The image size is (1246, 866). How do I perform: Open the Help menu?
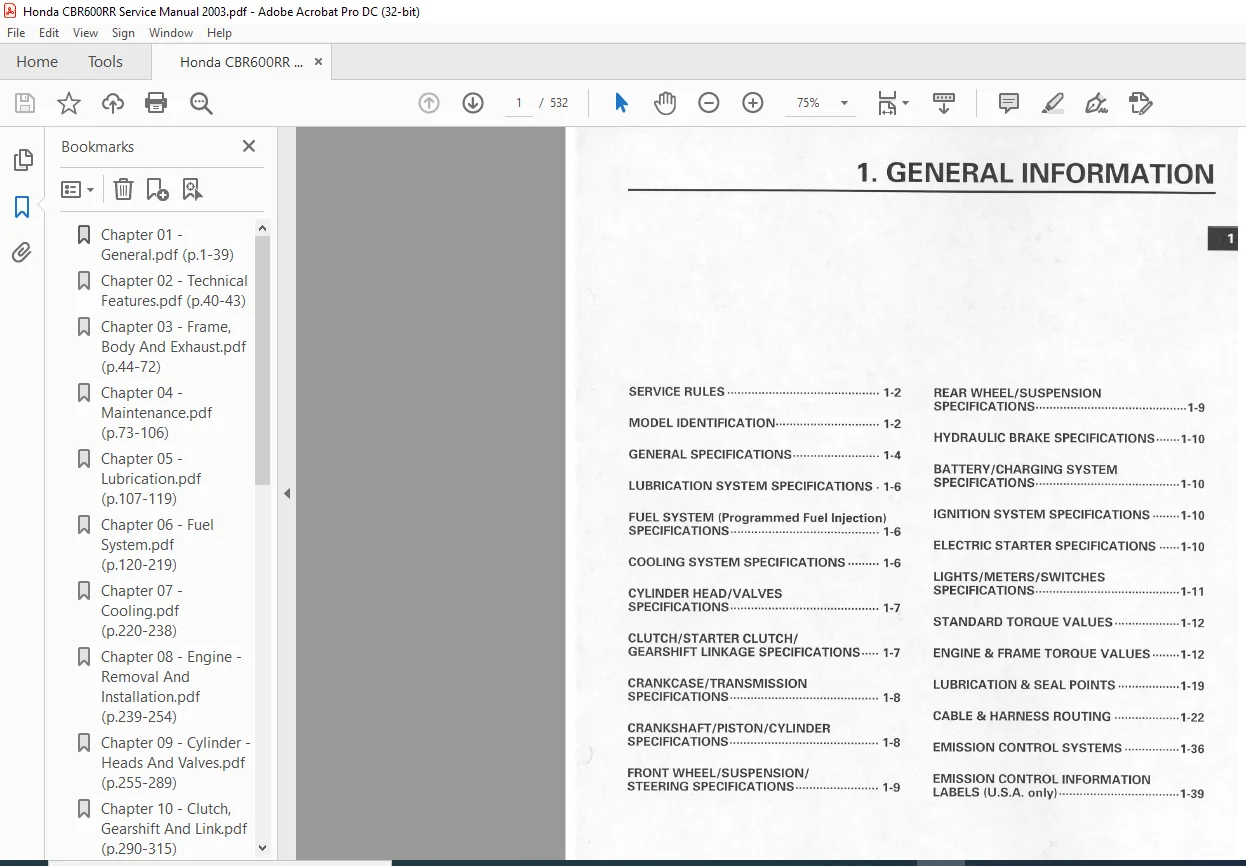[x=219, y=33]
